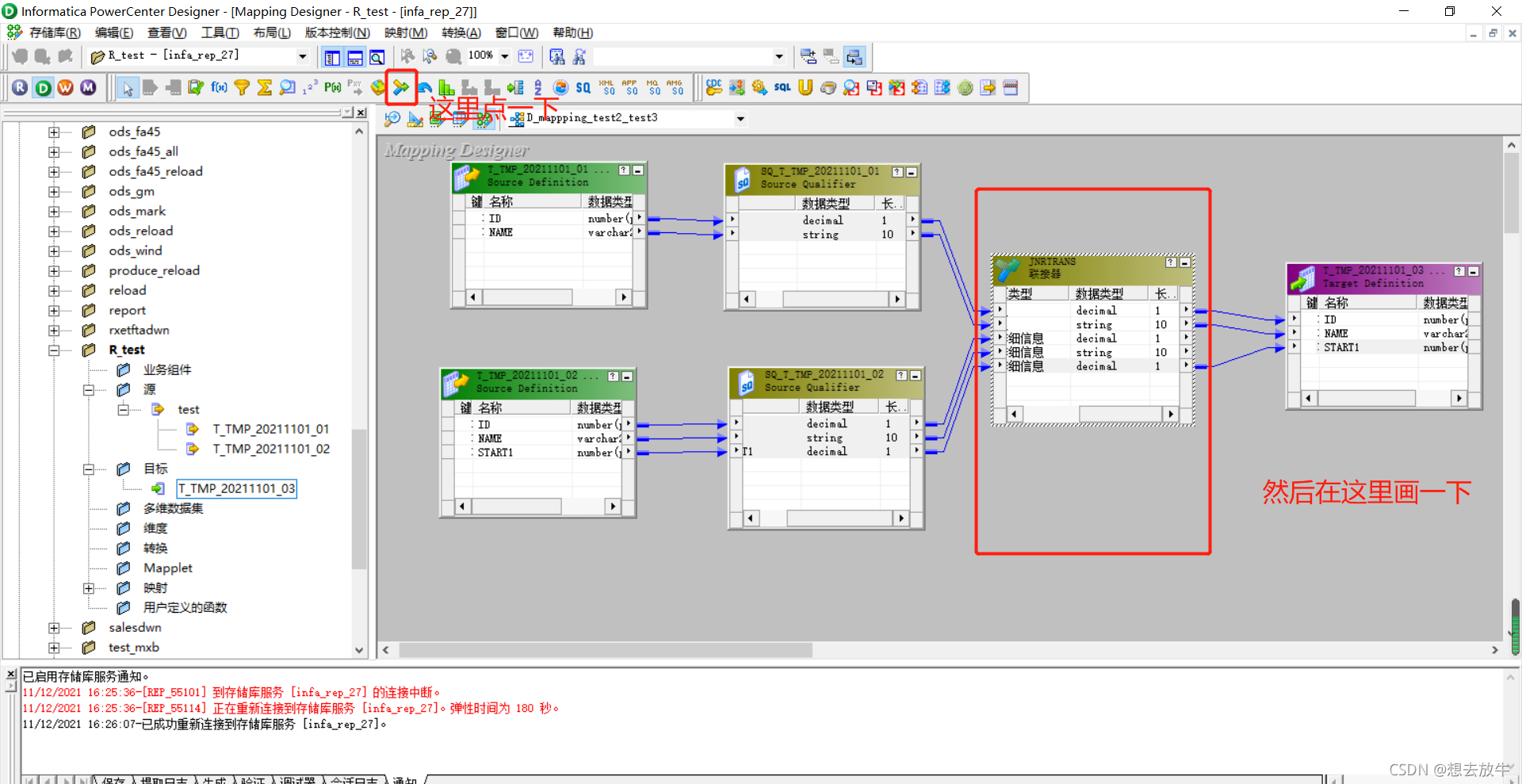The width and height of the screenshot is (1522, 784).
Task: Select the Sorter A-Z transformation tool
Action: [x=538, y=87]
